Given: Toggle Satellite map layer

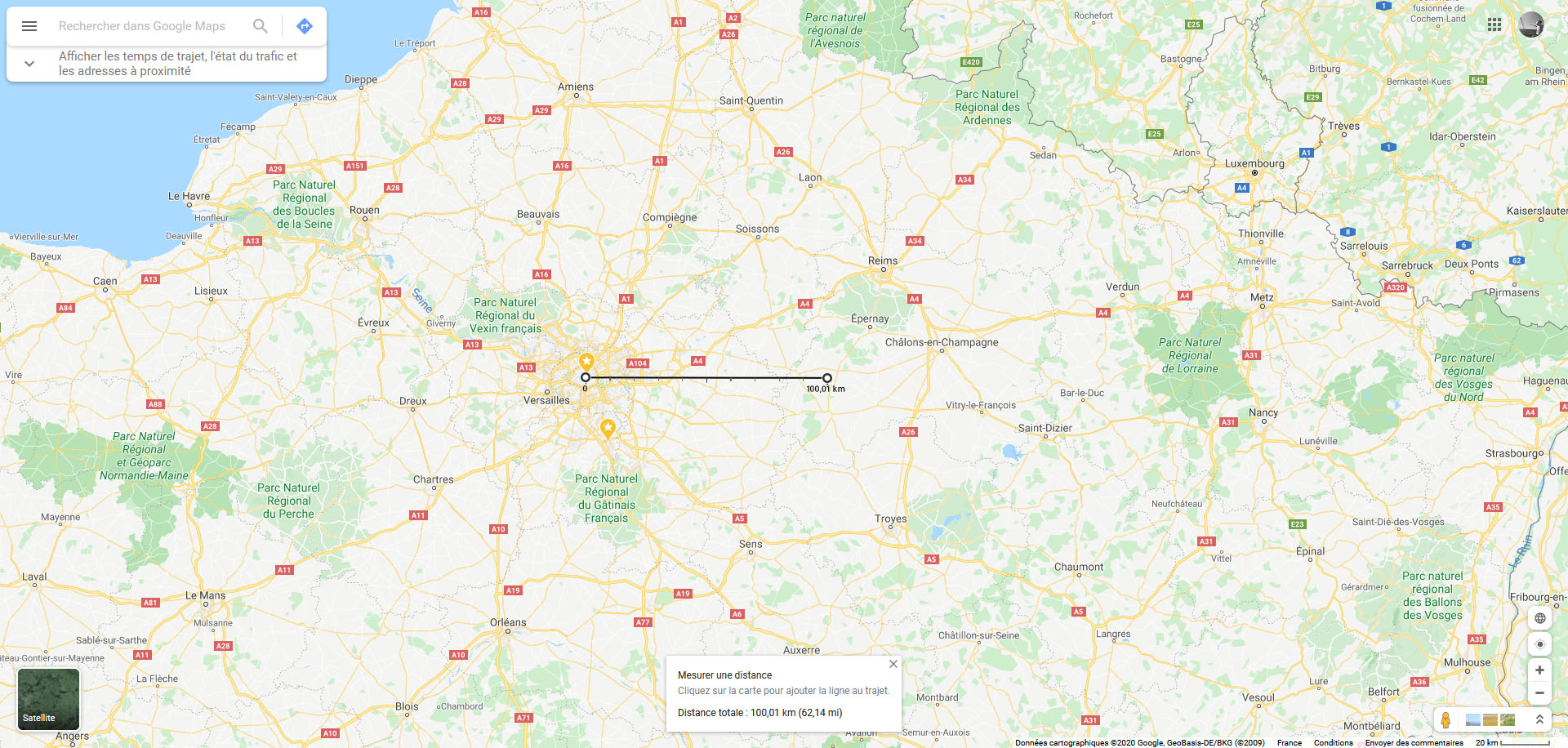Looking at the screenshot, I should click(x=49, y=699).
